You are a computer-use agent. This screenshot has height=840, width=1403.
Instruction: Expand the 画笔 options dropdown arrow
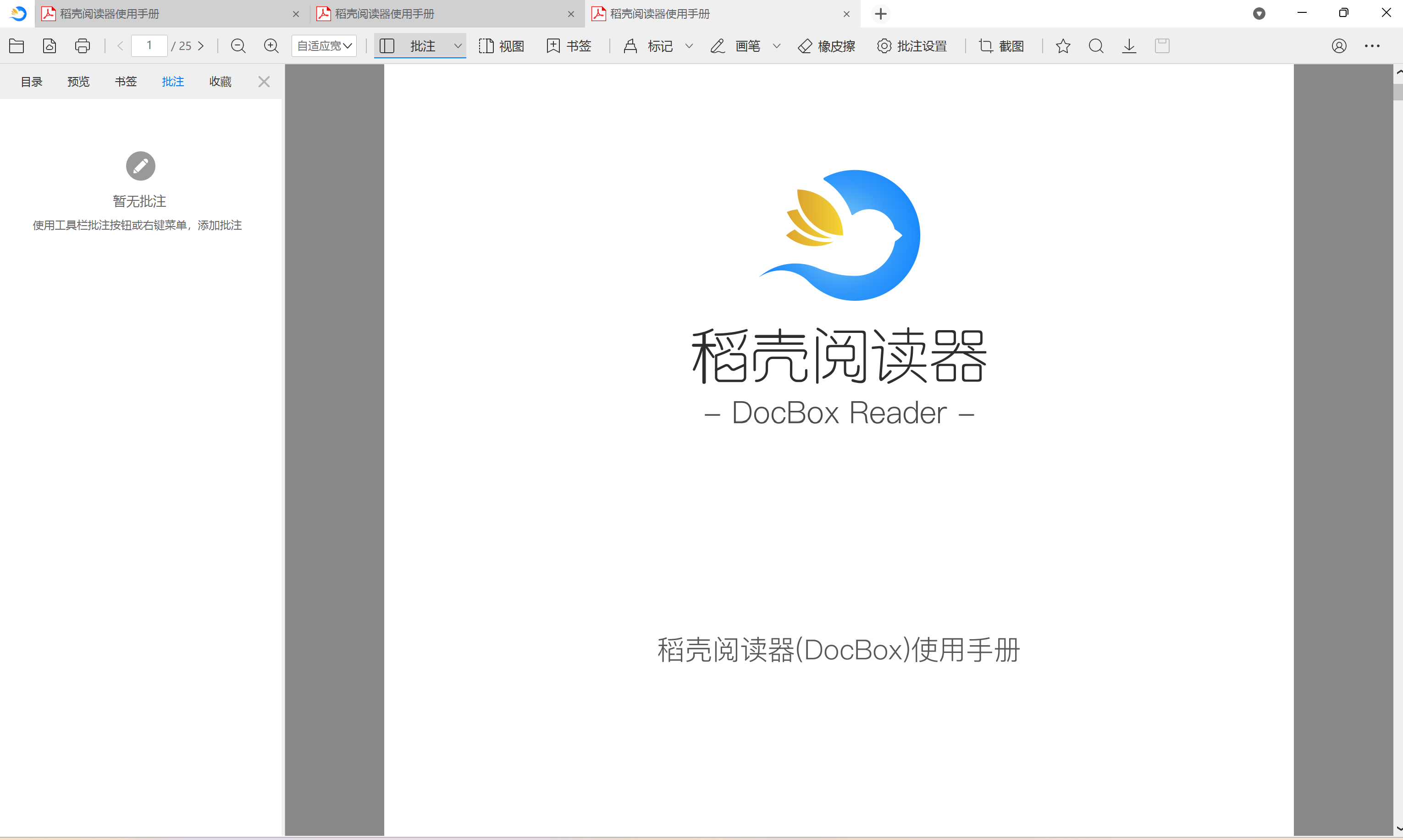[x=777, y=46]
